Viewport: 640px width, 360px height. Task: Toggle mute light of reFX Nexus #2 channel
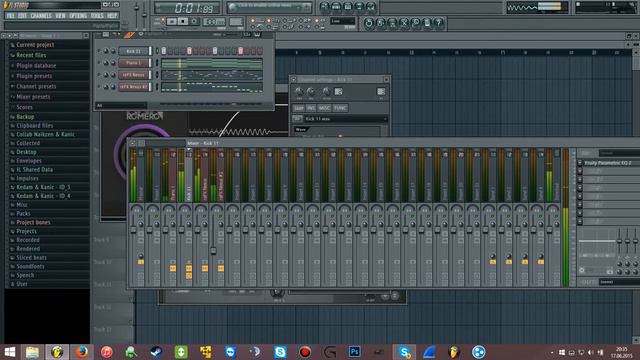point(98,87)
